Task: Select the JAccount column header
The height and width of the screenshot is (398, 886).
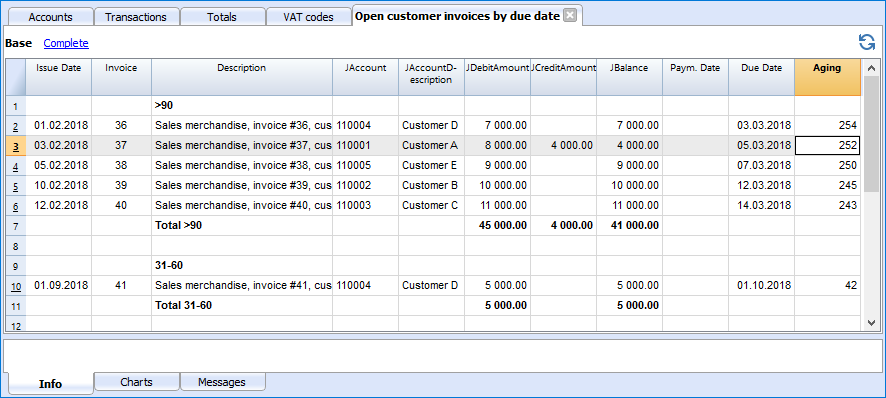Action: (x=366, y=76)
